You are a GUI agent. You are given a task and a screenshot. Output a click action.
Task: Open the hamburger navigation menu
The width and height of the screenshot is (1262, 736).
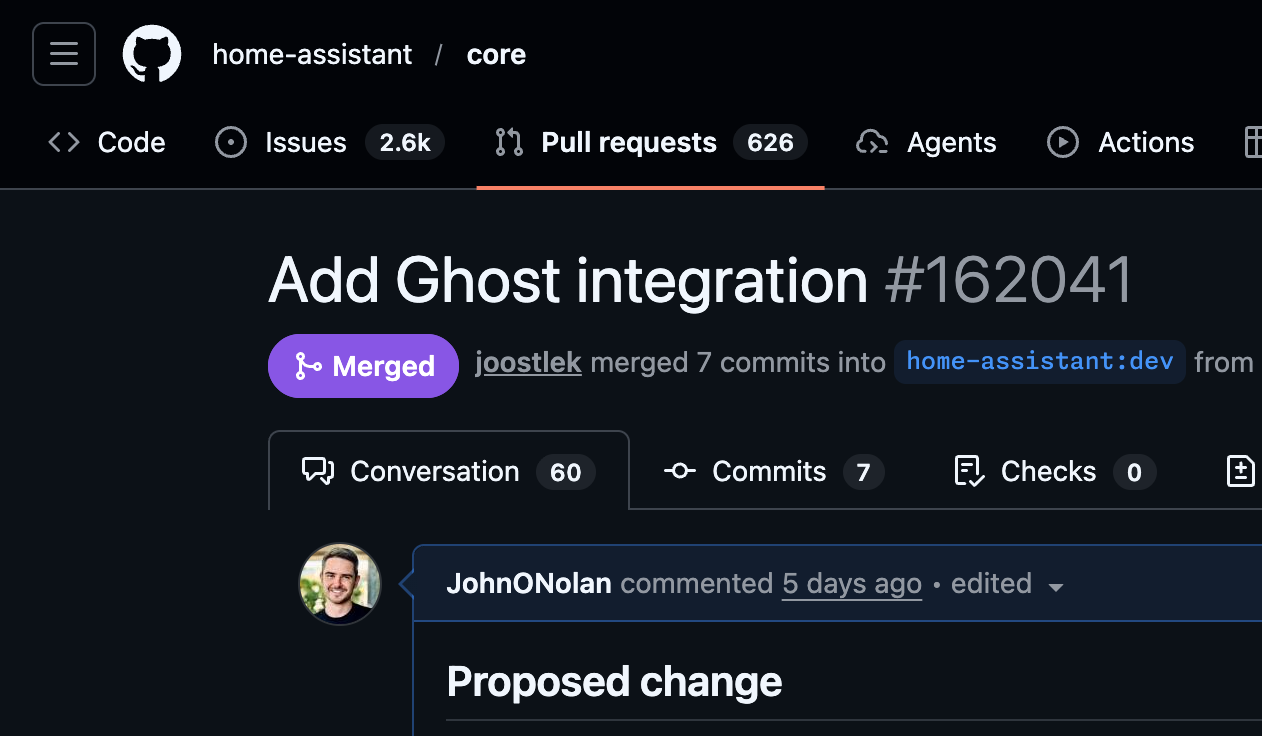pyautogui.click(x=64, y=54)
